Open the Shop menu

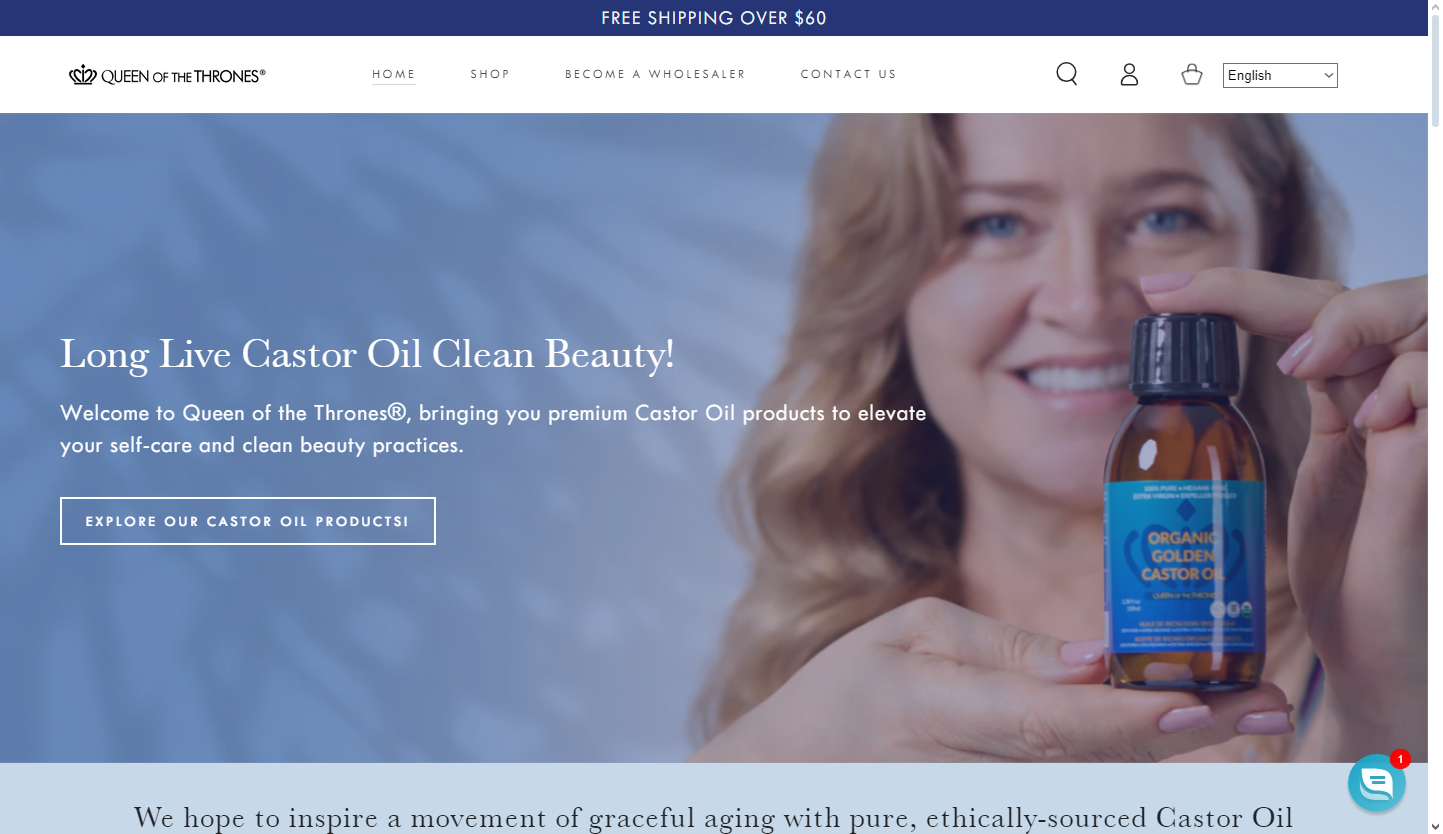[x=490, y=74]
